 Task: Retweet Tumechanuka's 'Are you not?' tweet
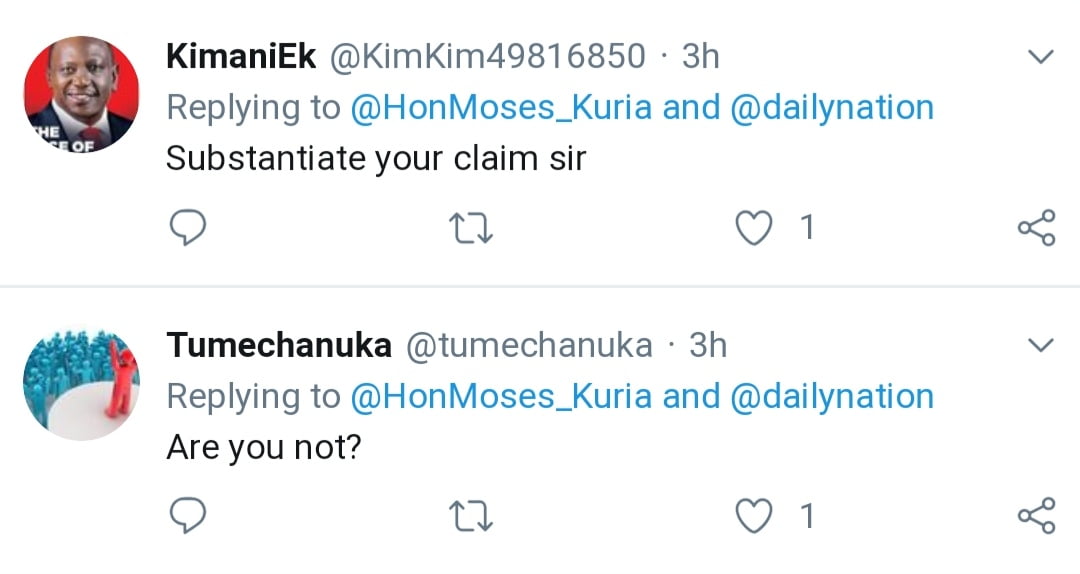click(470, 516)
